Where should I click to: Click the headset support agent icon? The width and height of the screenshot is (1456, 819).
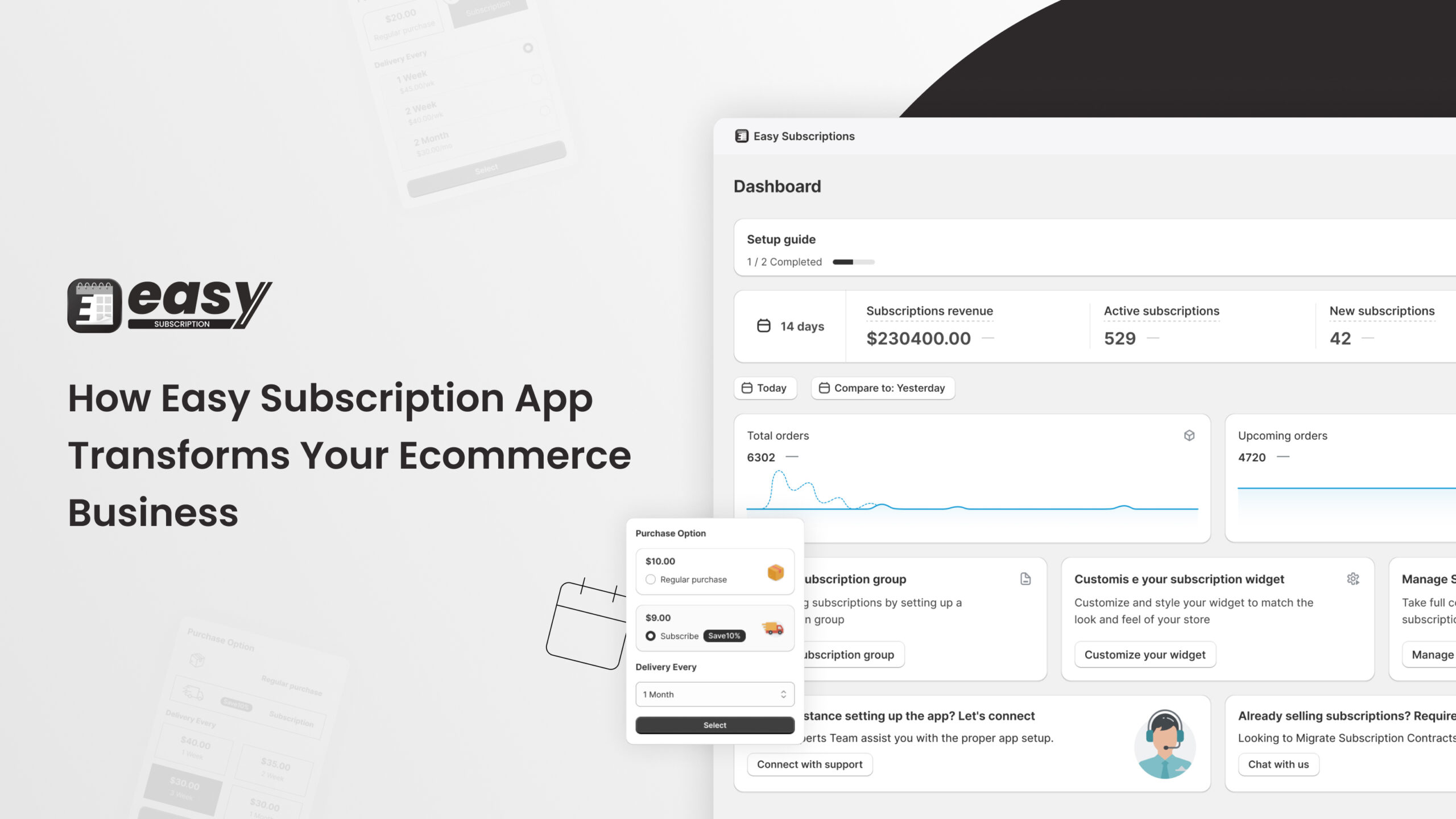pos(1163,744)
